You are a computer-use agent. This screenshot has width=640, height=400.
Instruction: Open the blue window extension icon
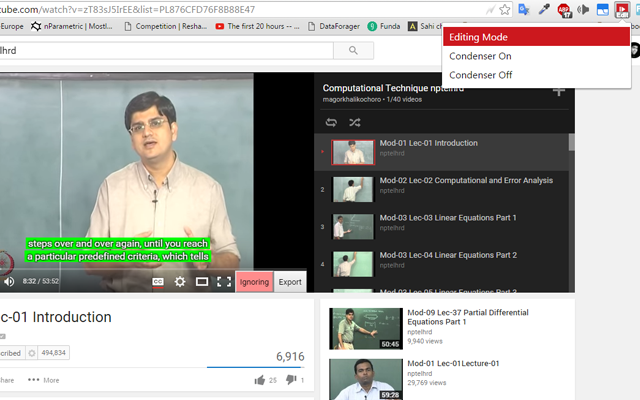pos(602,9)
